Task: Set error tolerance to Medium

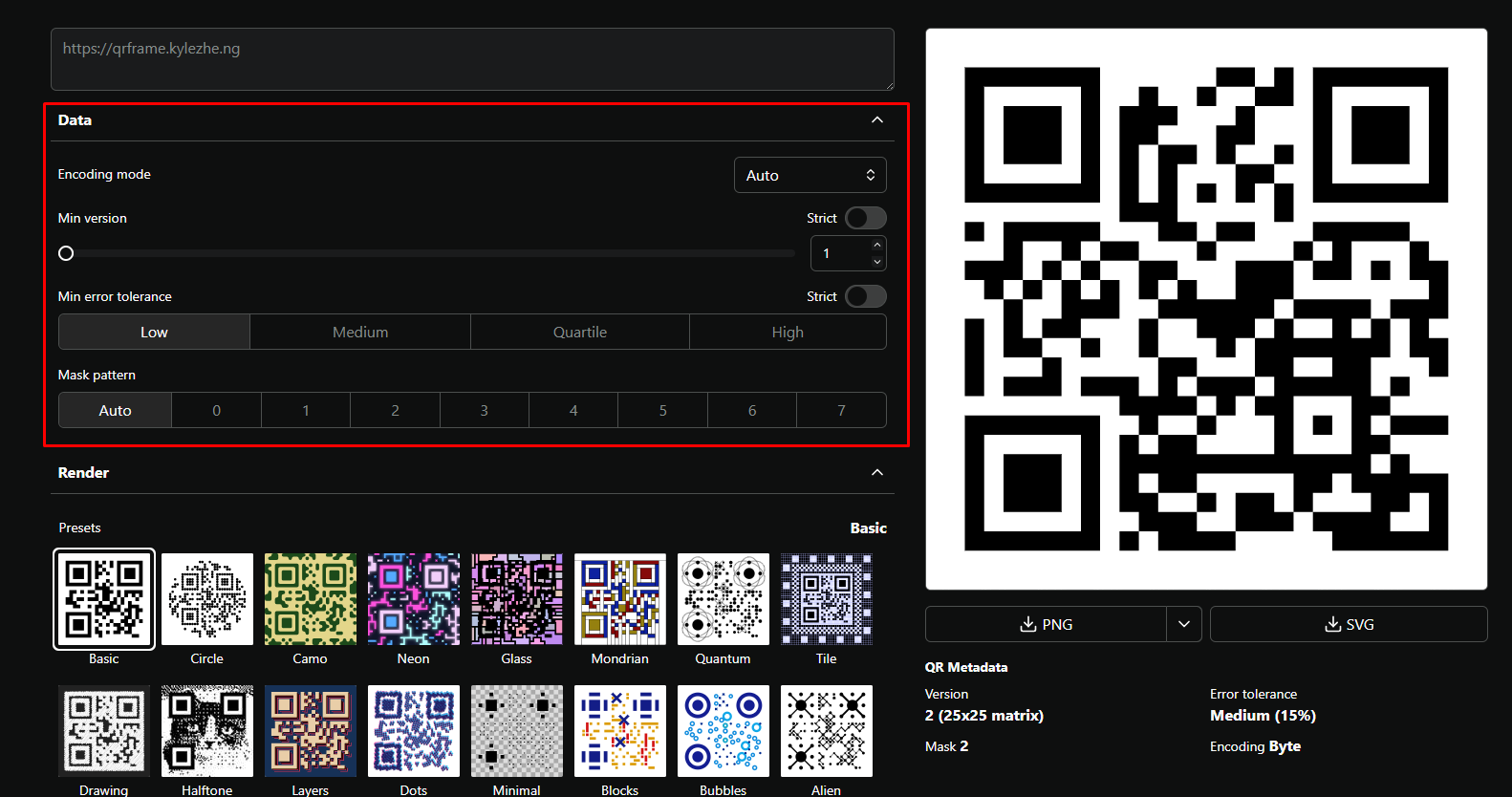Action: click(x=360, y=332)
